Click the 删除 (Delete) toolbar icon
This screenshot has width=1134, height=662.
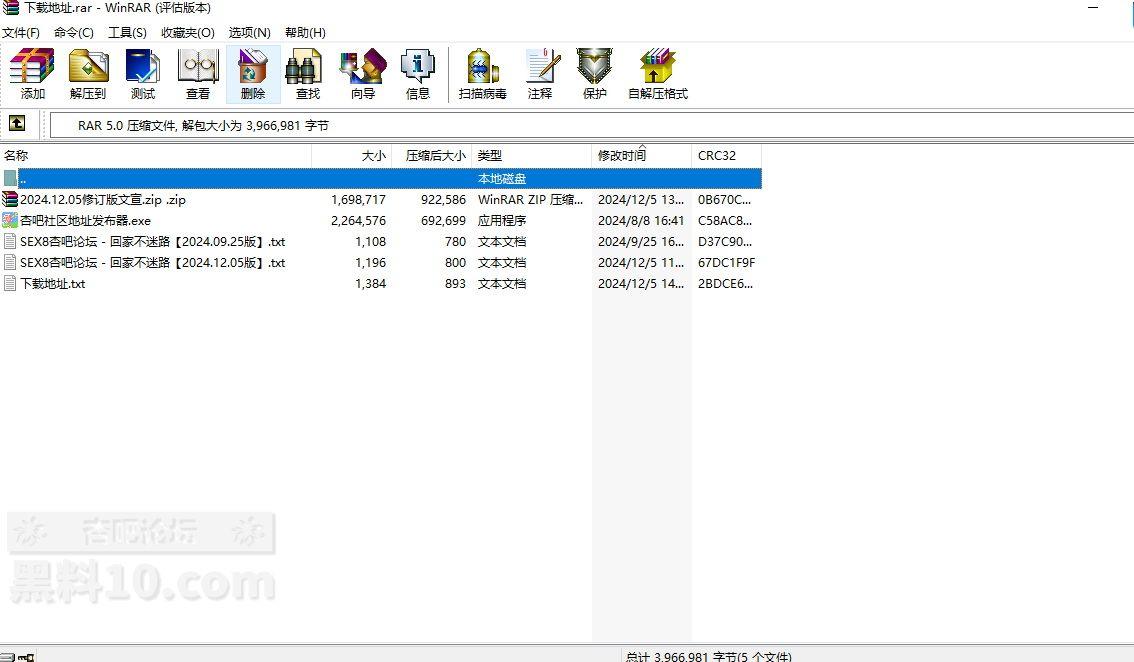253,74
